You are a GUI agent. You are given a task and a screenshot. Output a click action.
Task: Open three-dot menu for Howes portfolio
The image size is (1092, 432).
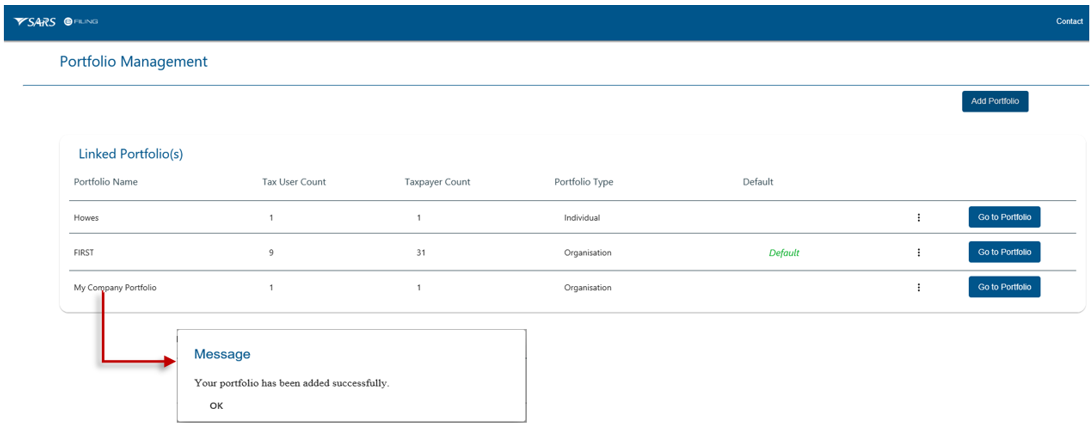[x=918, y=218]
